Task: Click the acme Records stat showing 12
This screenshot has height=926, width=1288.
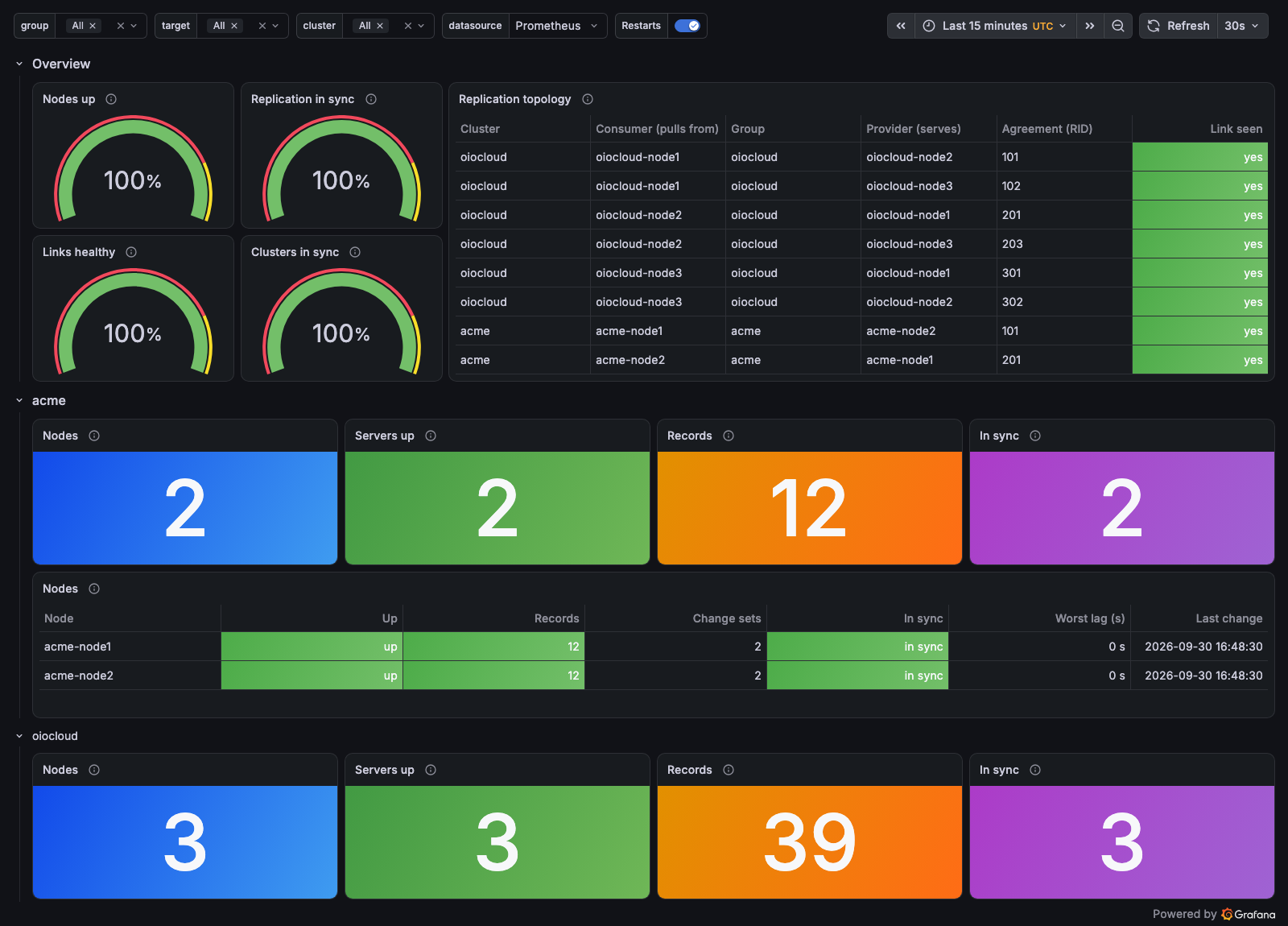Action: pos(809,508)
